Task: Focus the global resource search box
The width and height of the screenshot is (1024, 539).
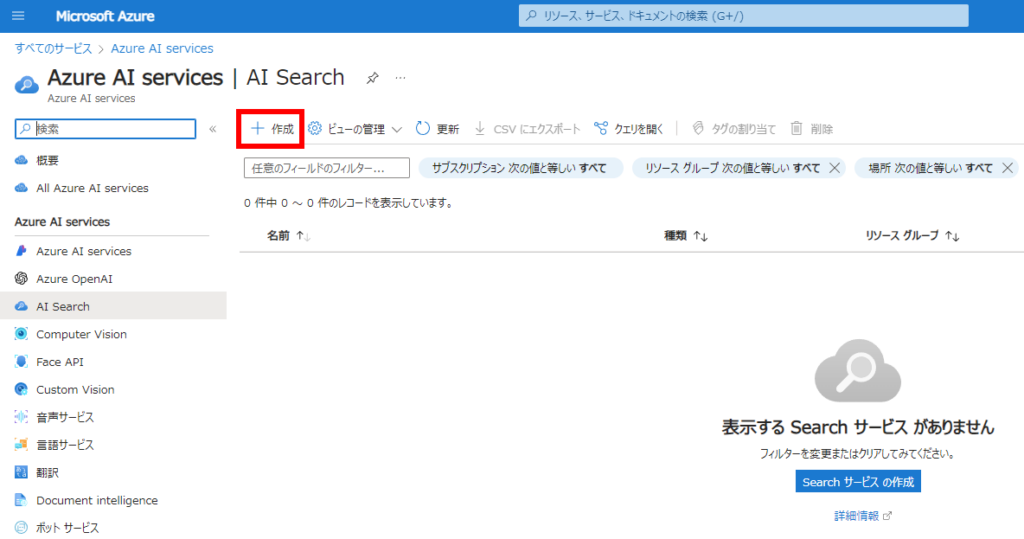Action: coord(743,16)
